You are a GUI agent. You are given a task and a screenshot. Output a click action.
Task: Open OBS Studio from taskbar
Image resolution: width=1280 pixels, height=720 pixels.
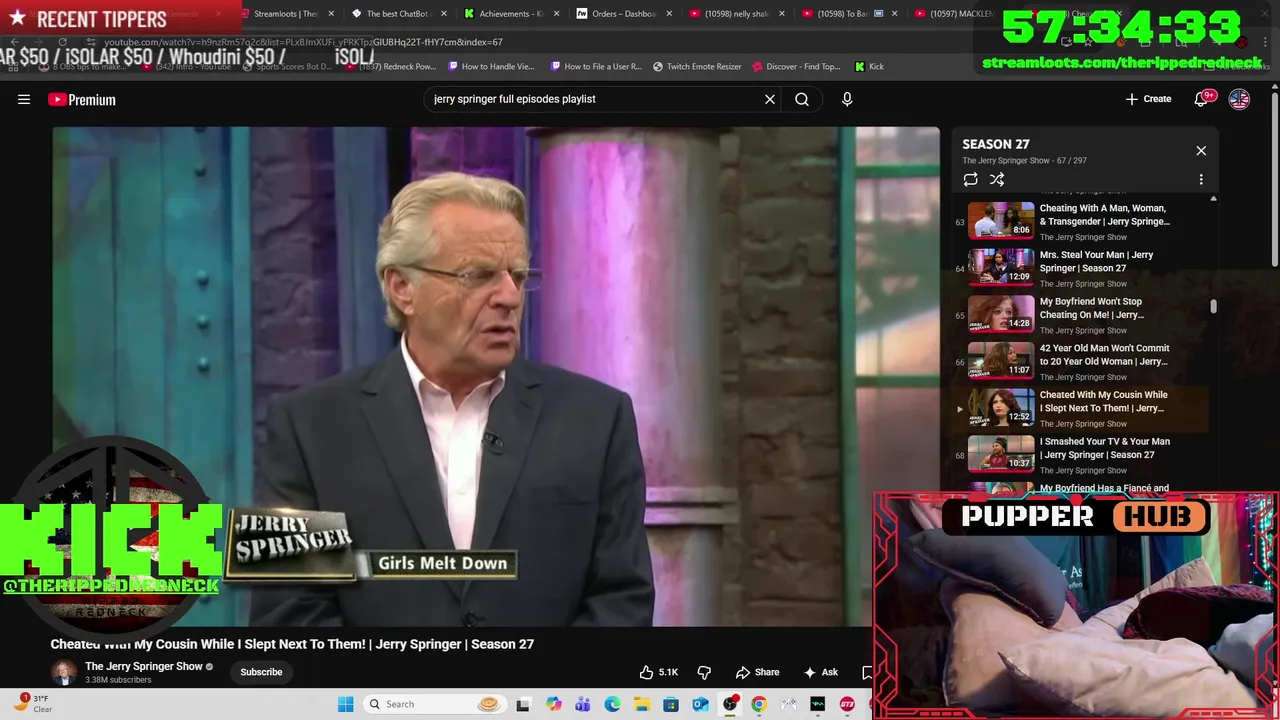[x=730, y=704]
